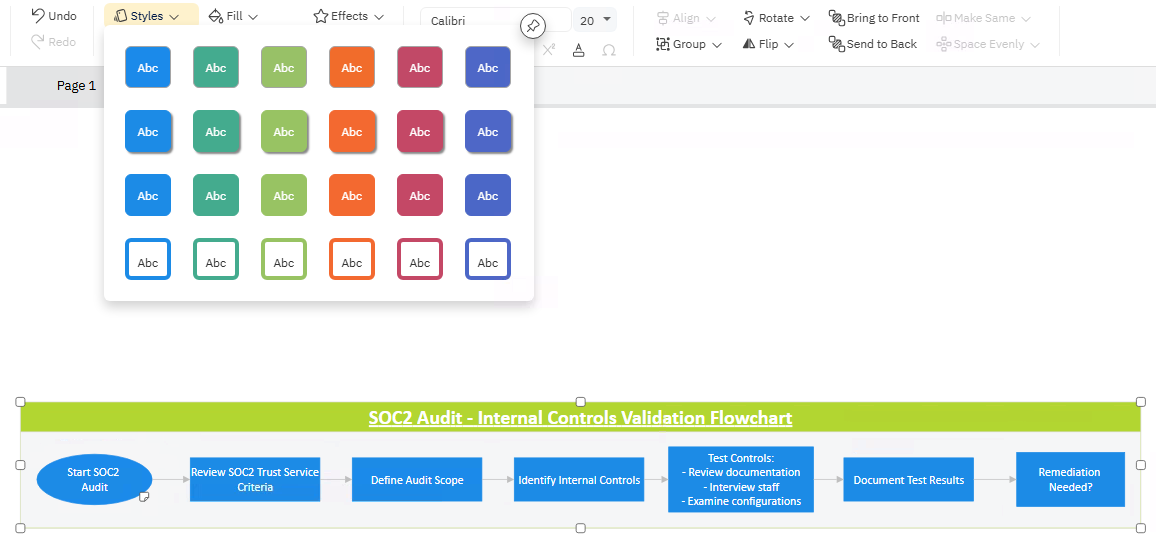Click the font color icon

[578, 50]
